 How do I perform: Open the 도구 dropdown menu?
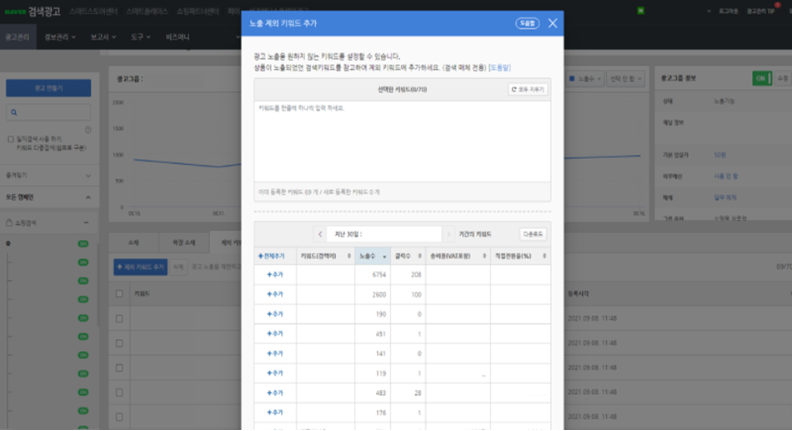(x=140, y=37)
